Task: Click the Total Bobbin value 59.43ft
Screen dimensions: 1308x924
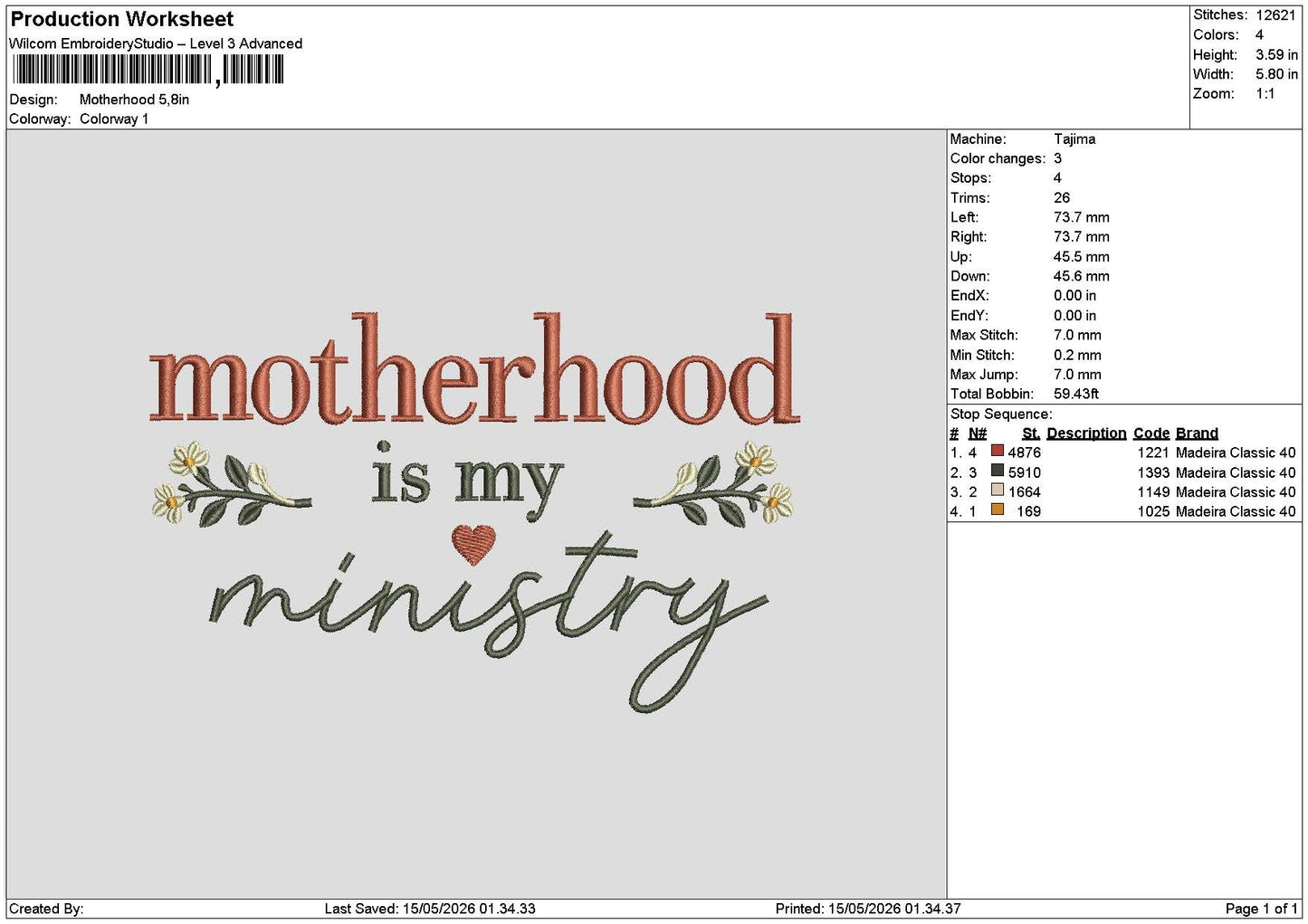Action: click(x=1076, y=394)
